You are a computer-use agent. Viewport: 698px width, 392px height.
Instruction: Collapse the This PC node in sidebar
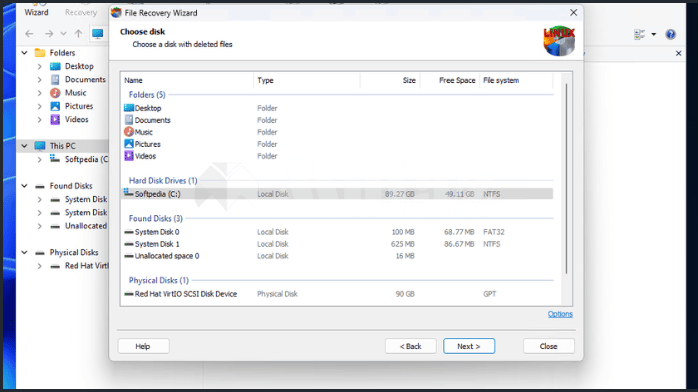point(24,145)
